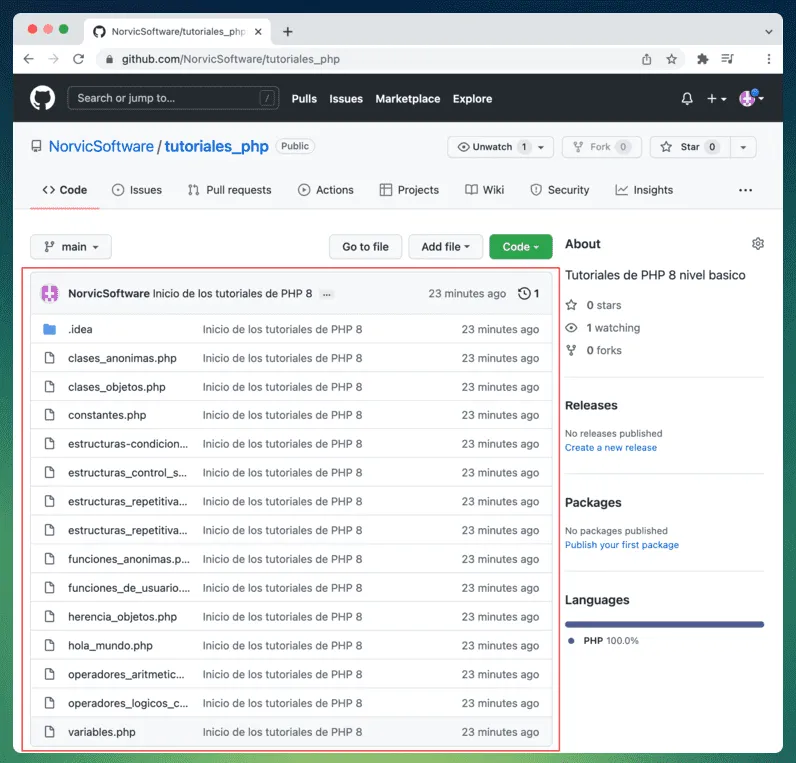The height and width of the screenshot is (763, 796).
Task: Expand the Add file dropdown
Action: (445, 247)
